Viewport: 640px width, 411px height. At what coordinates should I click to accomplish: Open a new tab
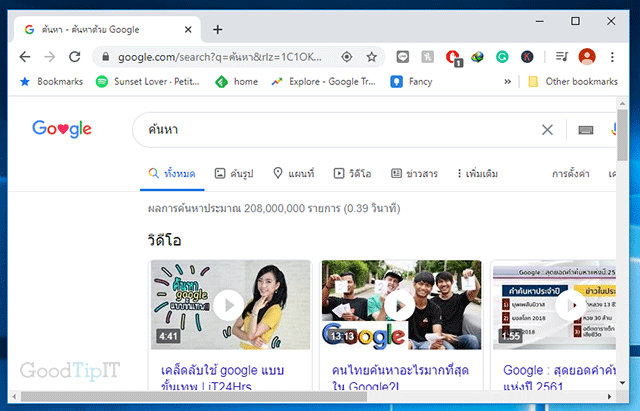click(x=218, y=29)
